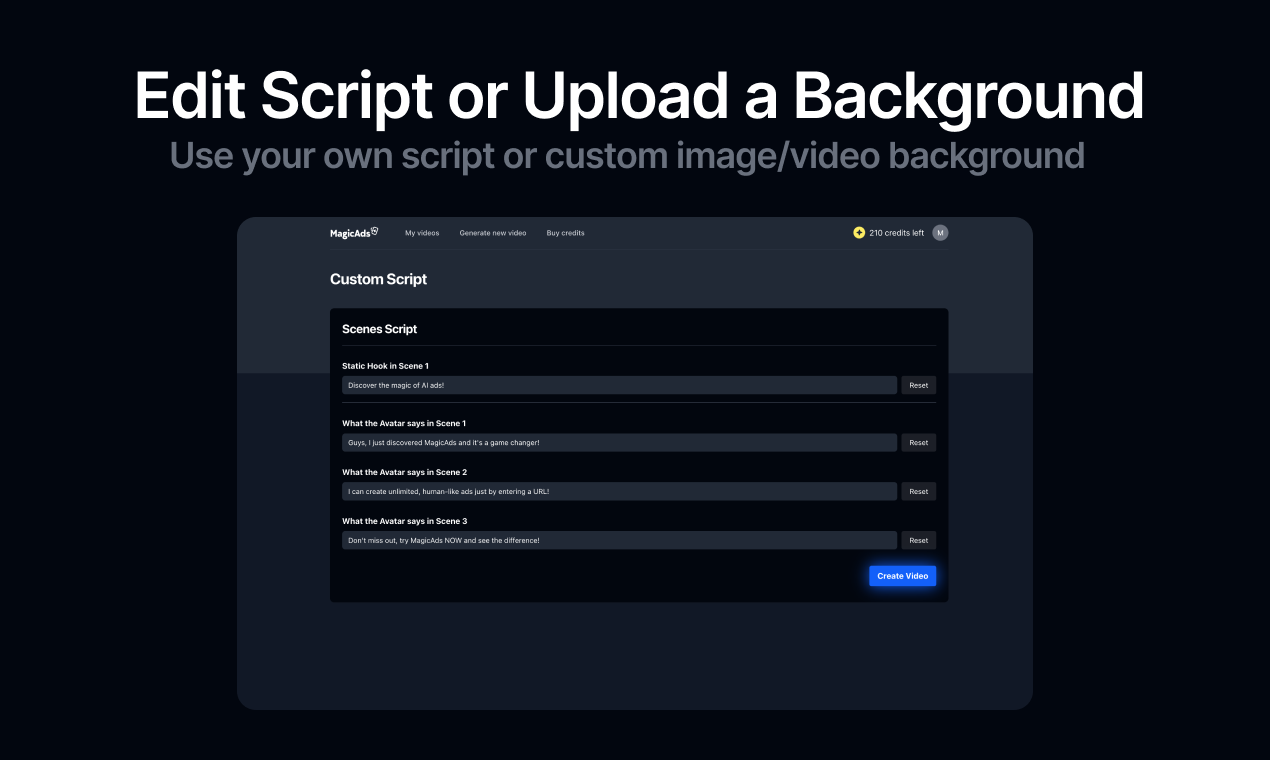Click the Scenes Script heading
The width and height of the screenshot is (1270, 760).
tap(380, 329)
